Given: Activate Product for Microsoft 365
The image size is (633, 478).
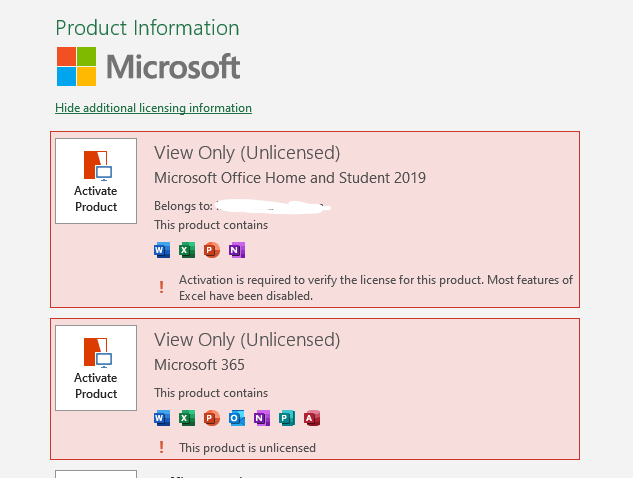Looking at the screenshot, I should click(x=96, y=368).
